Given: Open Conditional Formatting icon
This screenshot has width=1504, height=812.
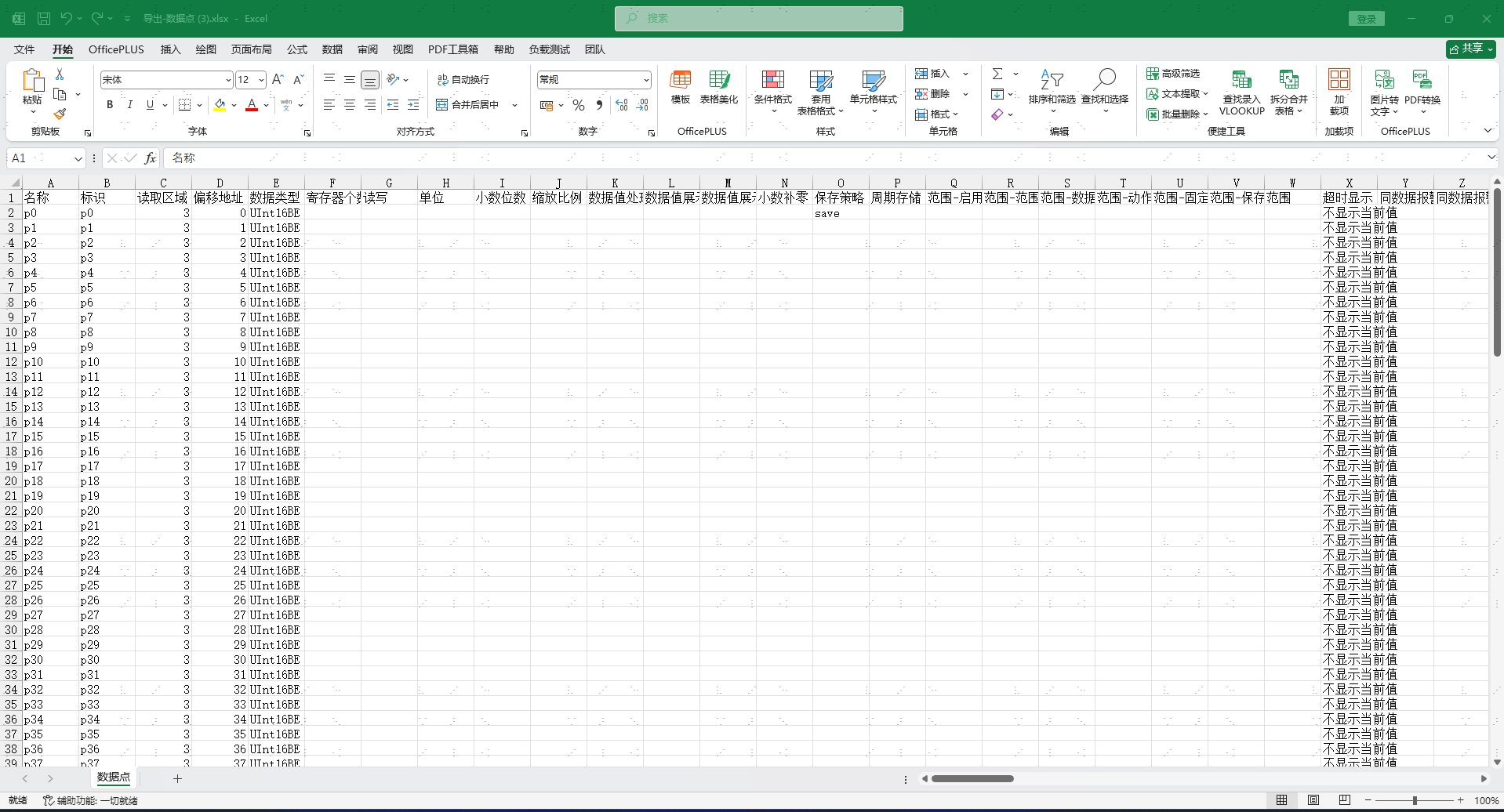Looking at the screenshot, I should [x=772, y=80].
